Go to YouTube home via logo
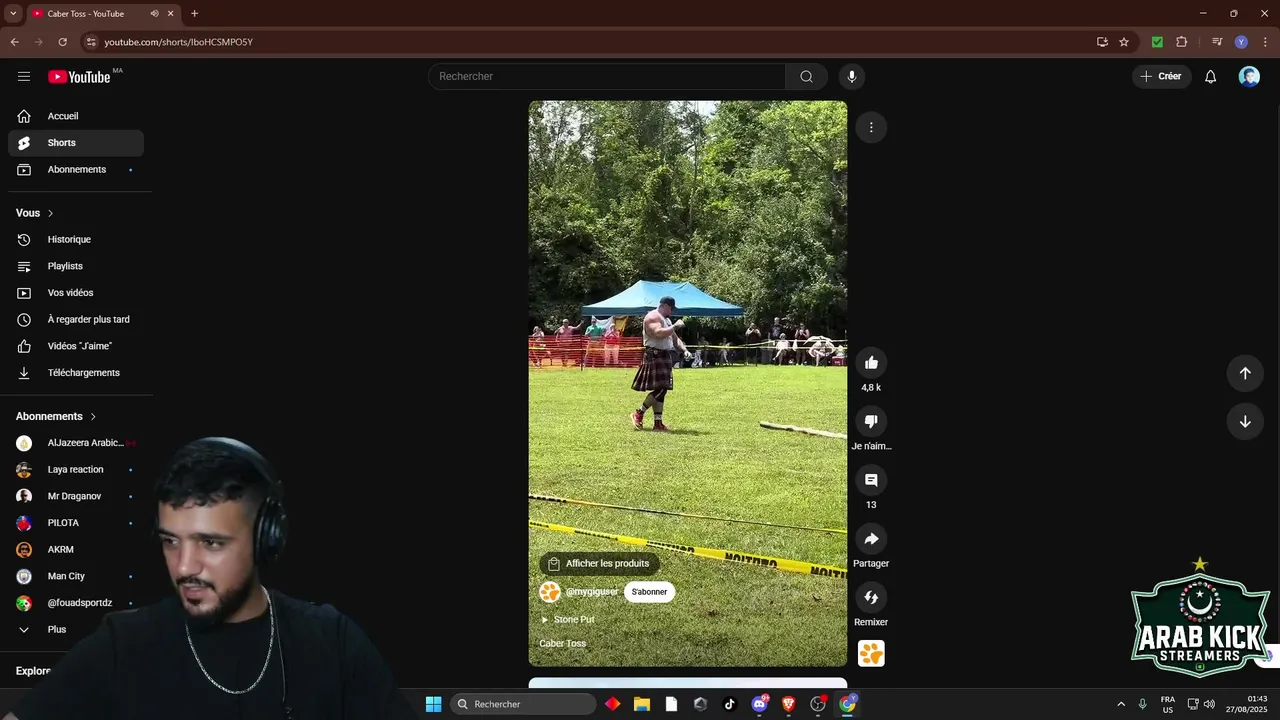This screenshot has width=1280, height=720. (x=79, y=77)
